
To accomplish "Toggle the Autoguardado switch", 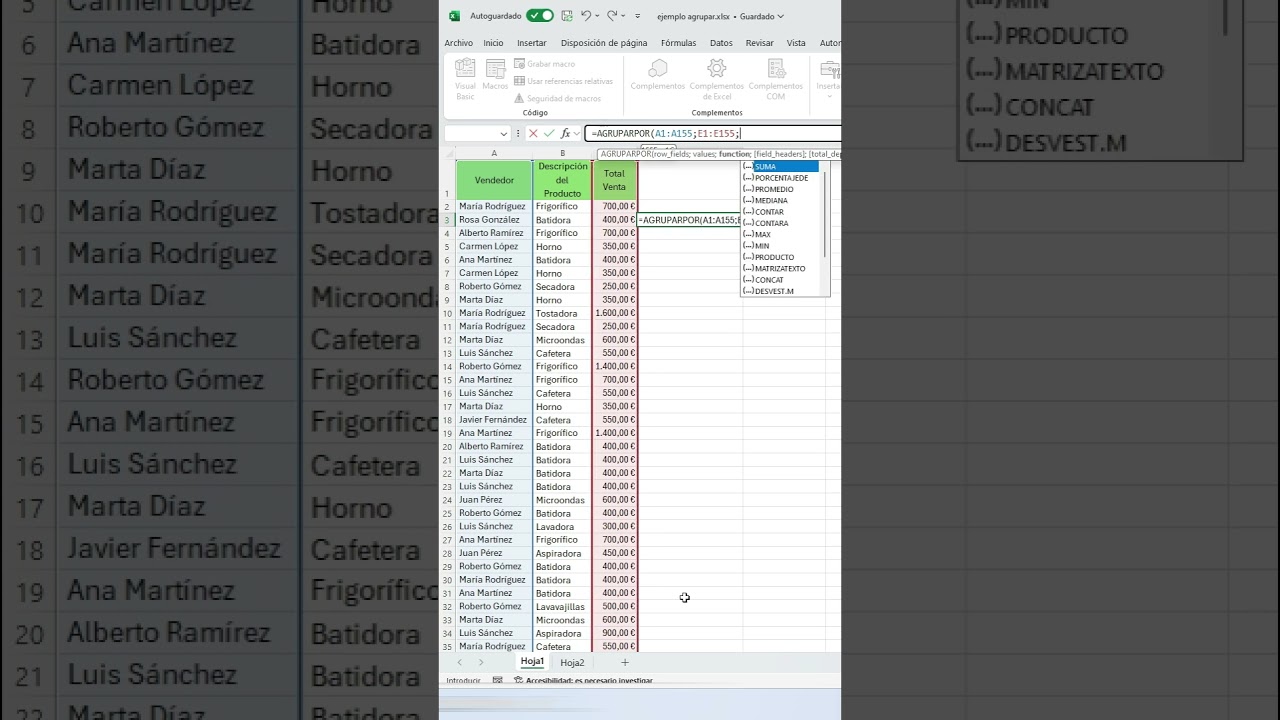I will 540,16.
